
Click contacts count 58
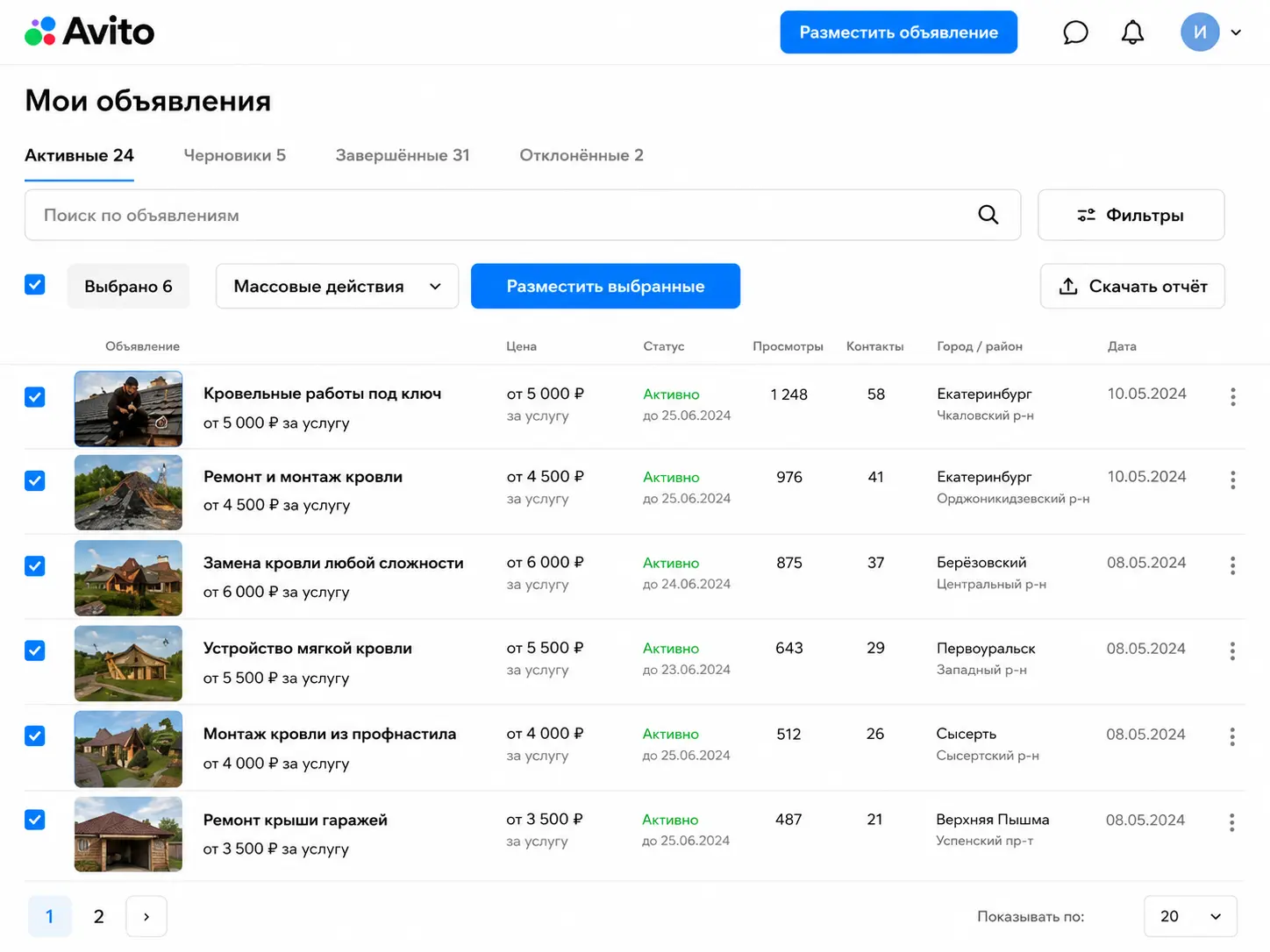tap(876, 394)
